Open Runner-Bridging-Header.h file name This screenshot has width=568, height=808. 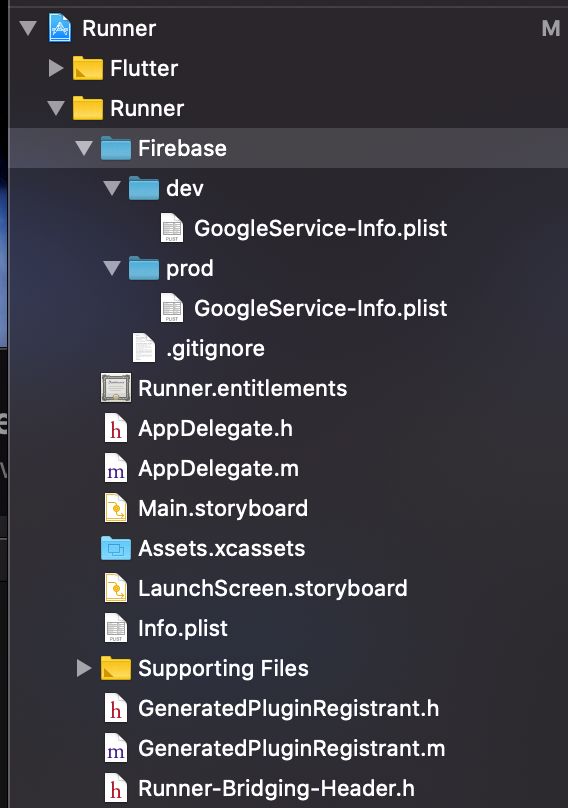[276, 789]
